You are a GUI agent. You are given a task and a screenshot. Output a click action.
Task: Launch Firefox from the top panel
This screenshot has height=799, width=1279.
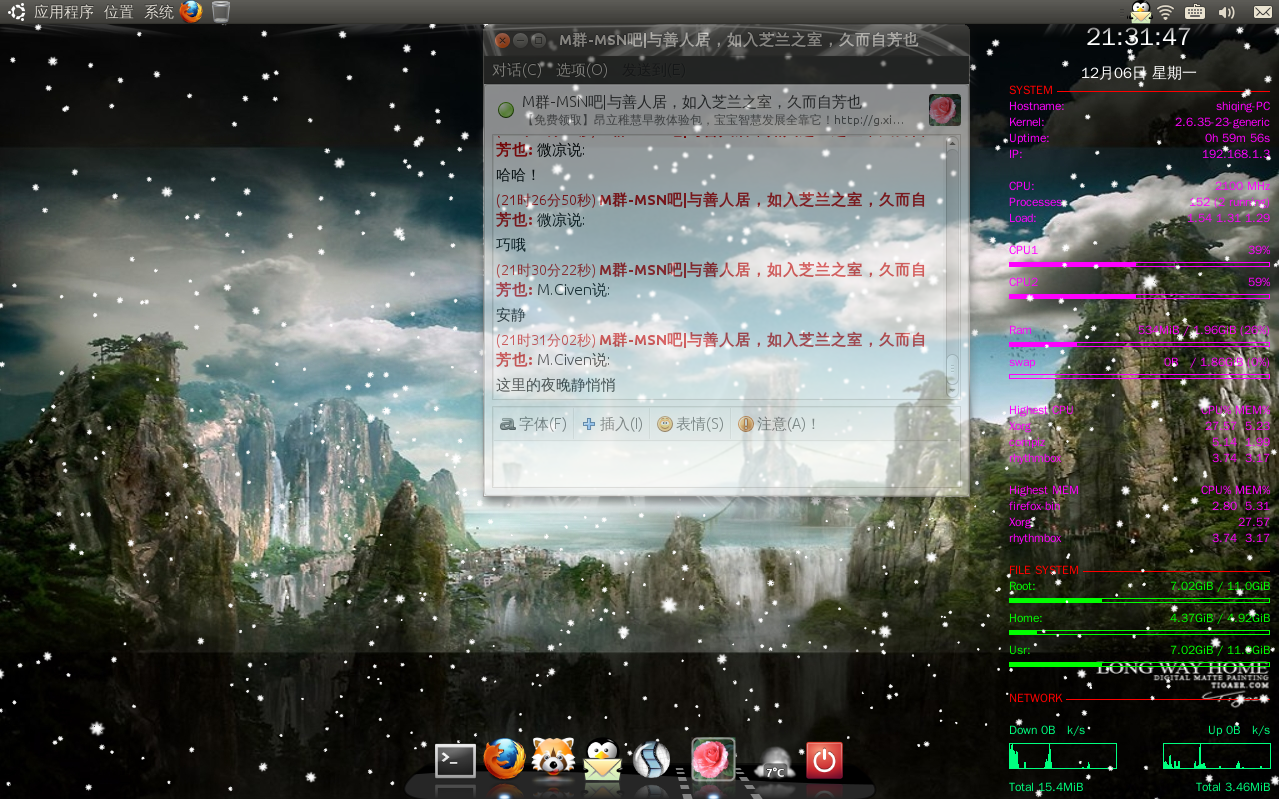click(191, 12)
